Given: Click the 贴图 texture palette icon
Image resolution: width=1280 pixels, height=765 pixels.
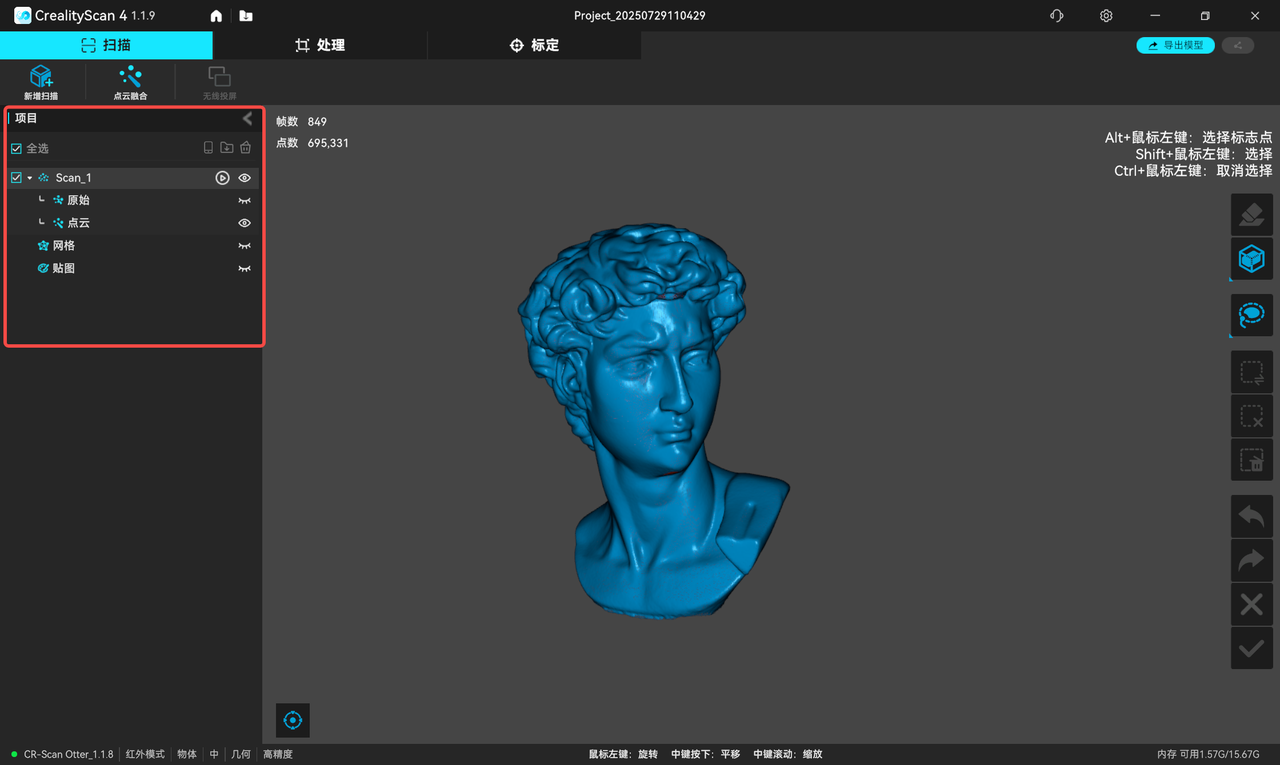Looking at the screenshot, I should [x=43, y=268].
